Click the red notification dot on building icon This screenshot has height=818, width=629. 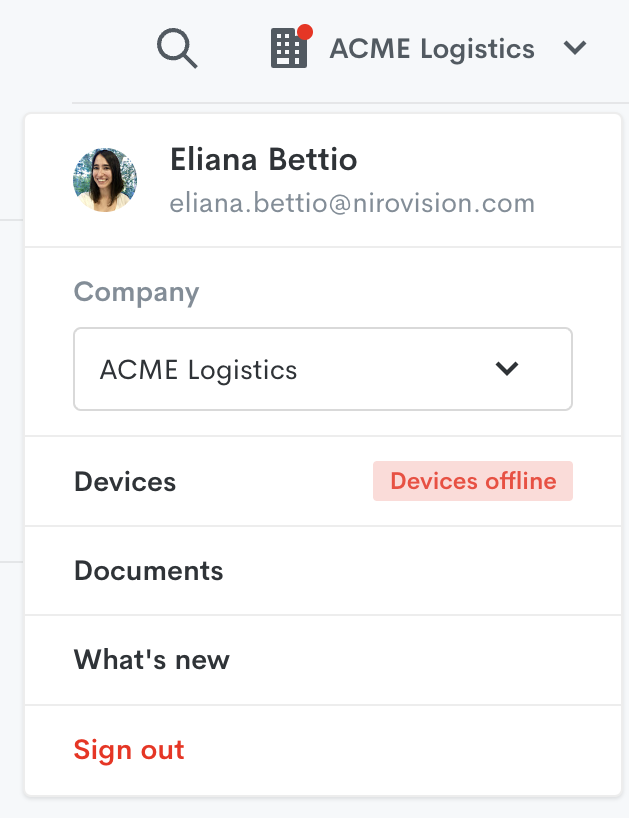(305, 32)
